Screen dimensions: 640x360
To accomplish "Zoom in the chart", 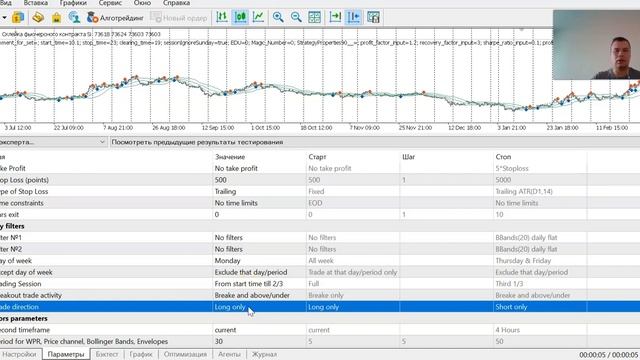I will 278,17.
